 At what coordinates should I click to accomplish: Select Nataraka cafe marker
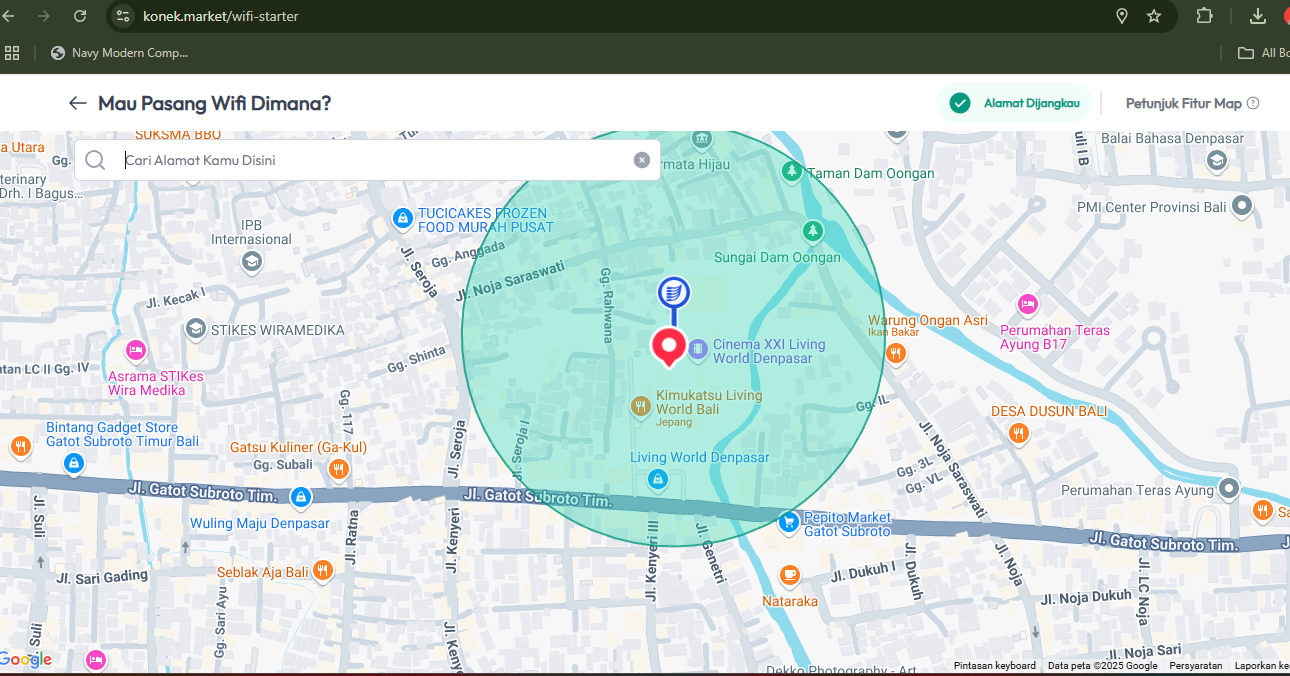790,575
